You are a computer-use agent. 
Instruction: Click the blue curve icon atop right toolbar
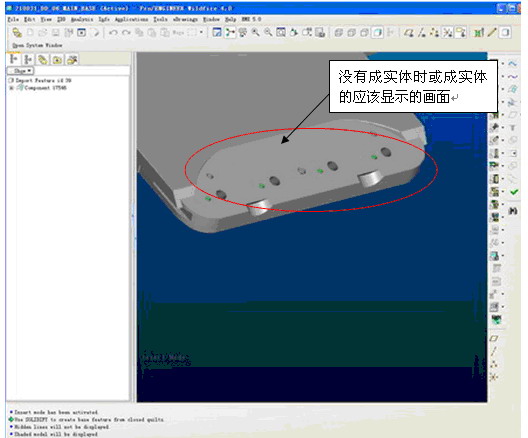click(x=513, y=64)
